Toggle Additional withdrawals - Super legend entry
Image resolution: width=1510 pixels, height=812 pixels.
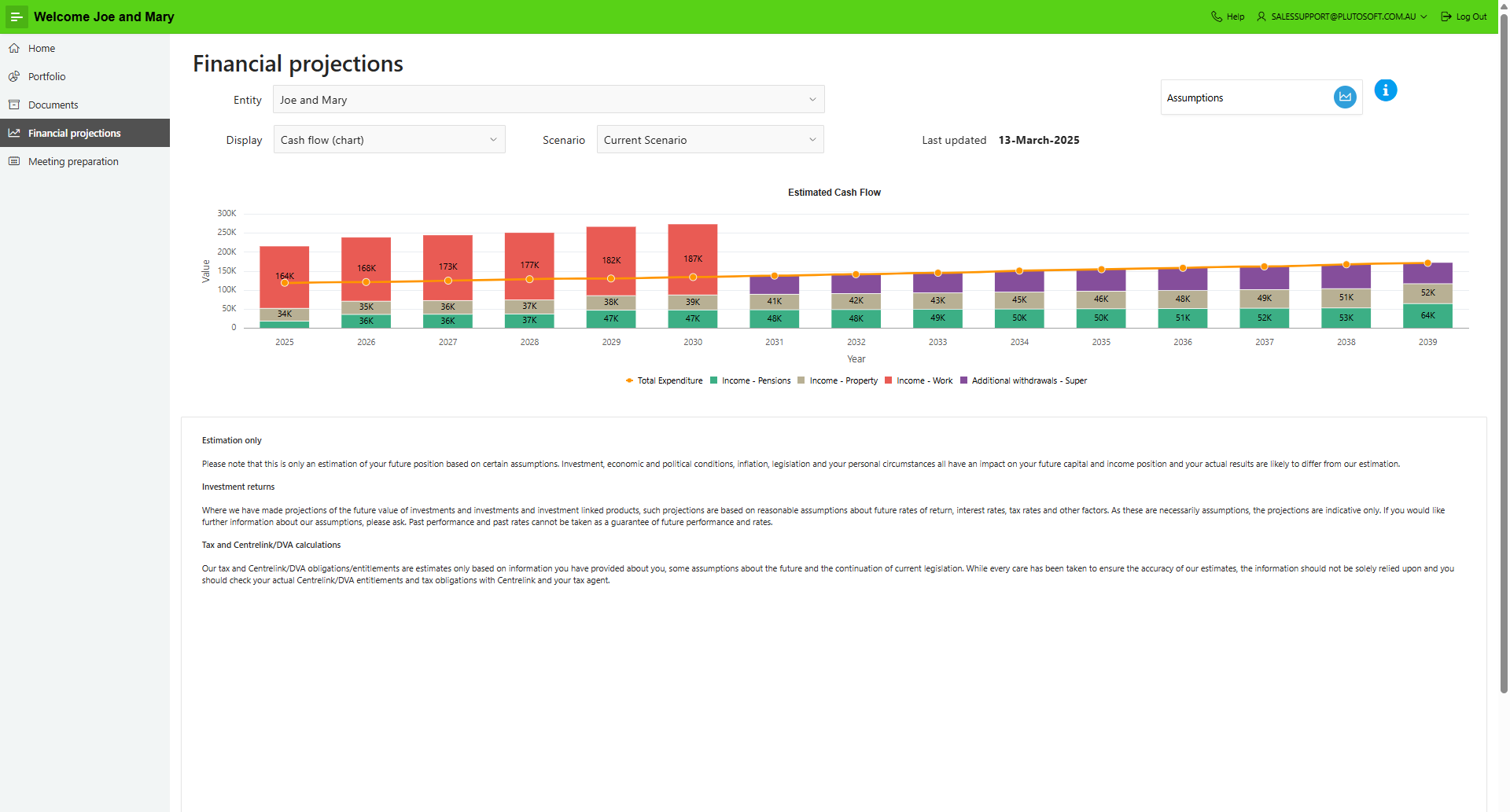point(1022,380)
